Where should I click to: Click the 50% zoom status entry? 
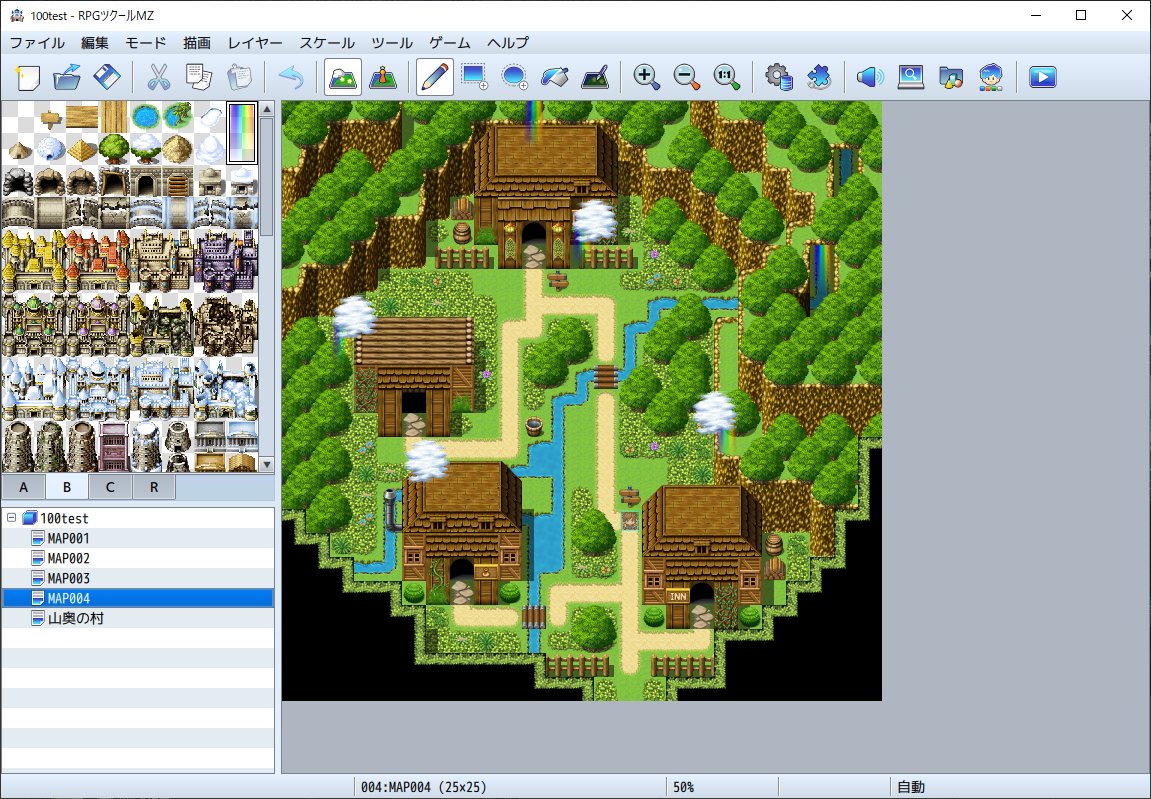click(683, 787)
